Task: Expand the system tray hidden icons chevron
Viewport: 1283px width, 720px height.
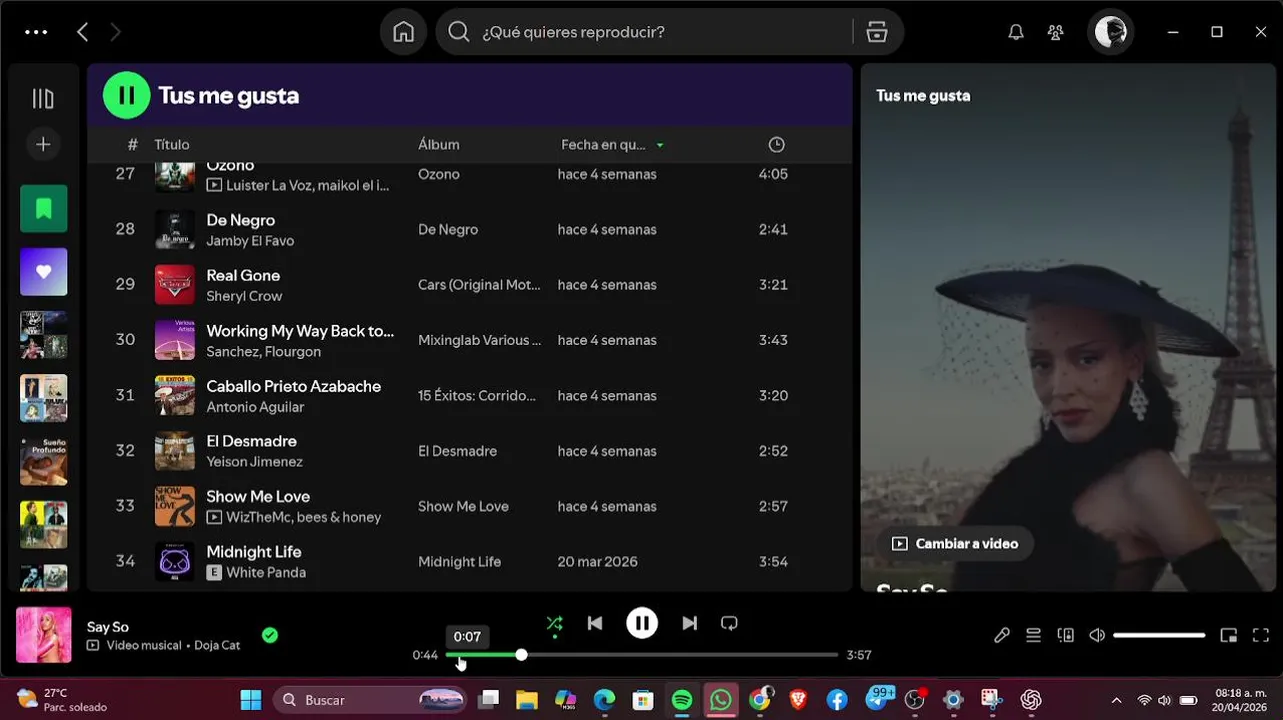Action: [x=1116, y=700]
